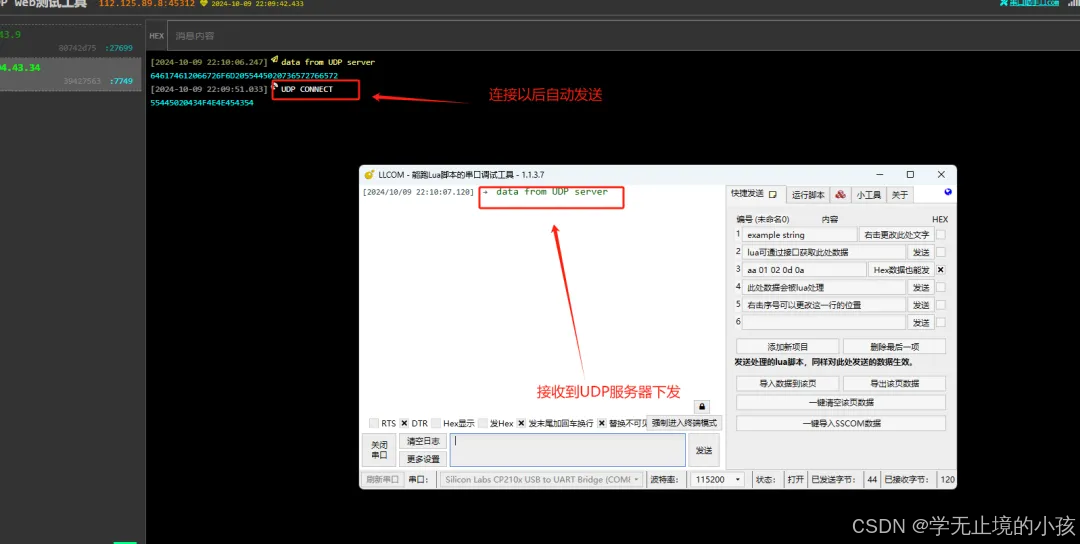Click the hex string 55445020434F4E4E454354

pyautogui.click(x=202, y=103)
